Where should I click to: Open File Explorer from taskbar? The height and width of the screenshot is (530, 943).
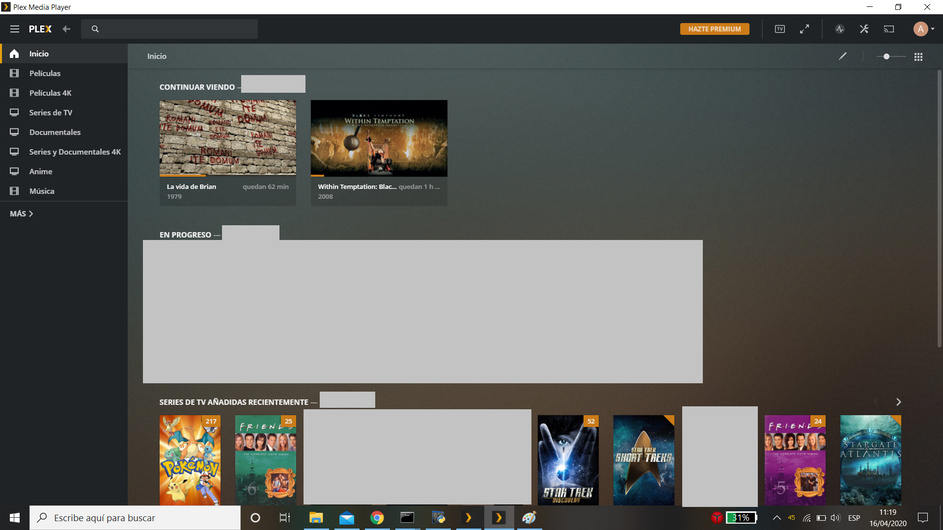[x=316, y=517]
